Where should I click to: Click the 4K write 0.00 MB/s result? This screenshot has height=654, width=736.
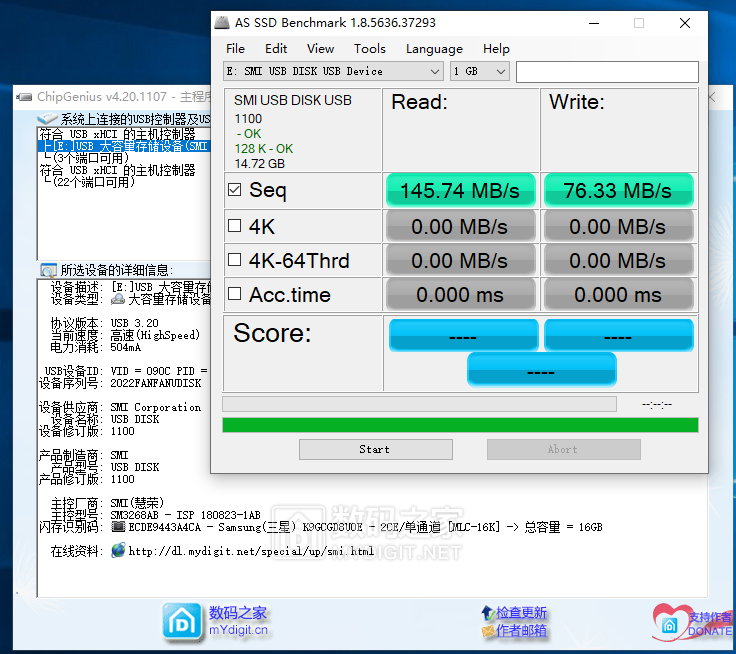[618, 227]
